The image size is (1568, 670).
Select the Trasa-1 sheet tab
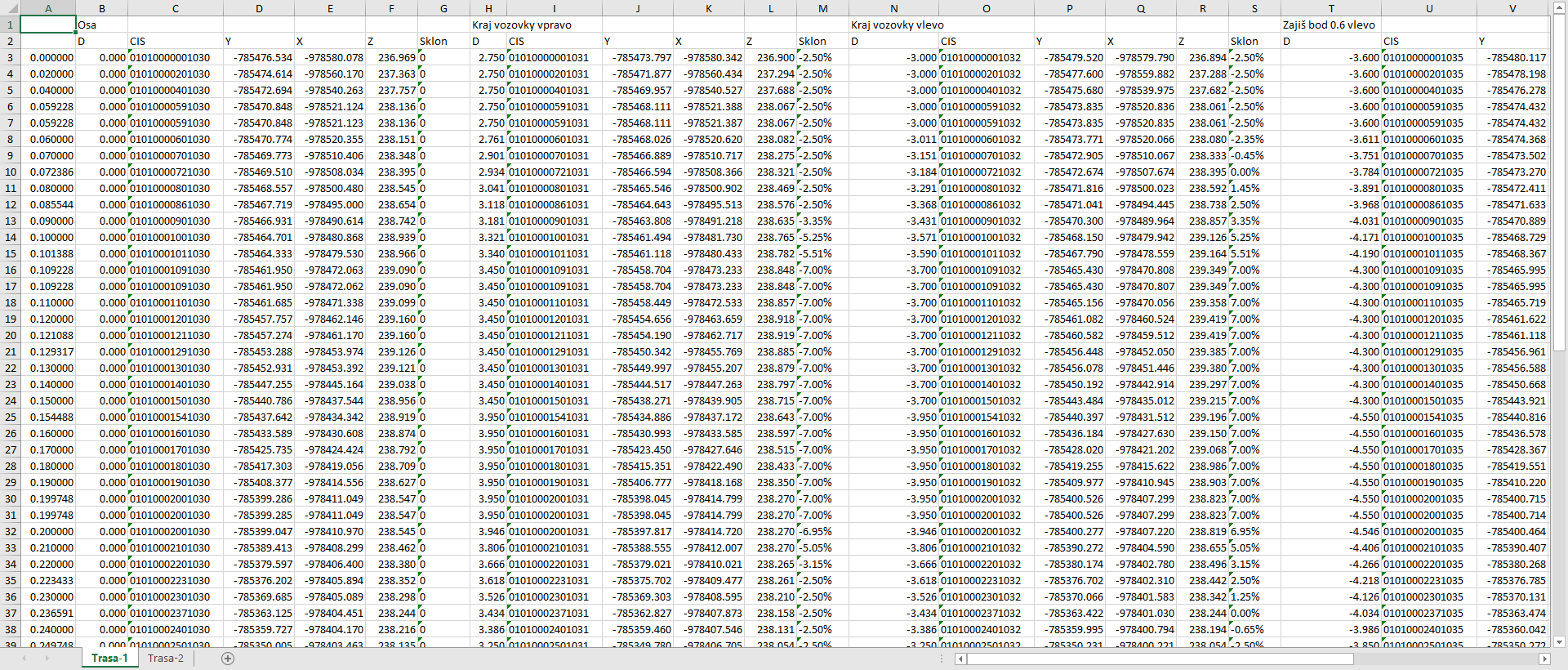[x=109, y=659]
